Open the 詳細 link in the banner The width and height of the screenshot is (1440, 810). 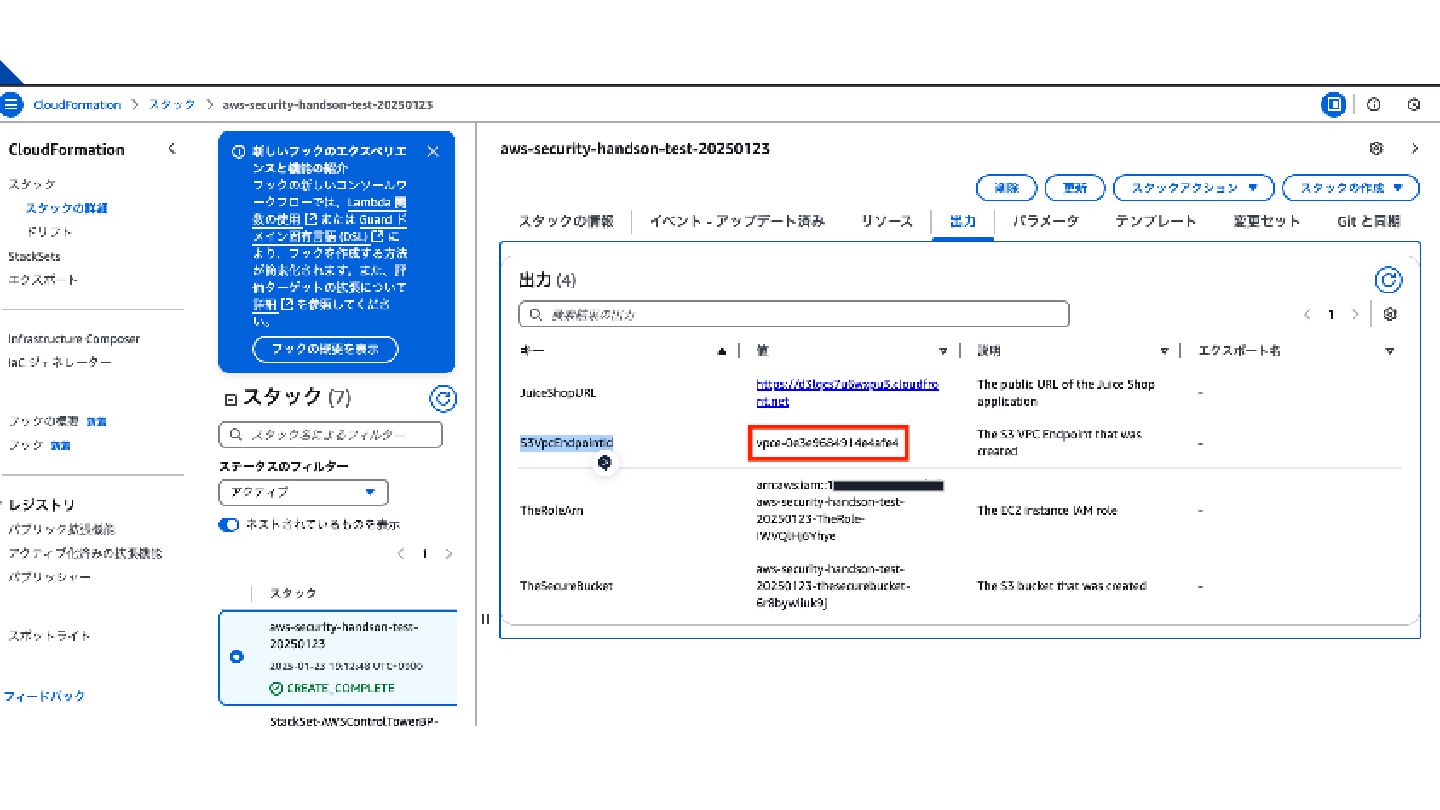[x=272, y=304]
